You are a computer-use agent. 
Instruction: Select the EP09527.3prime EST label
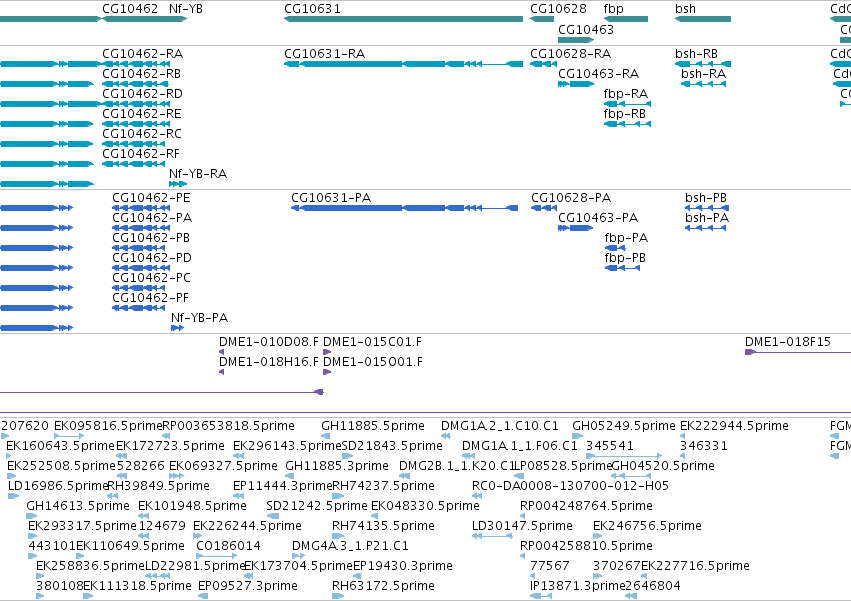click(x=247, y=586)
